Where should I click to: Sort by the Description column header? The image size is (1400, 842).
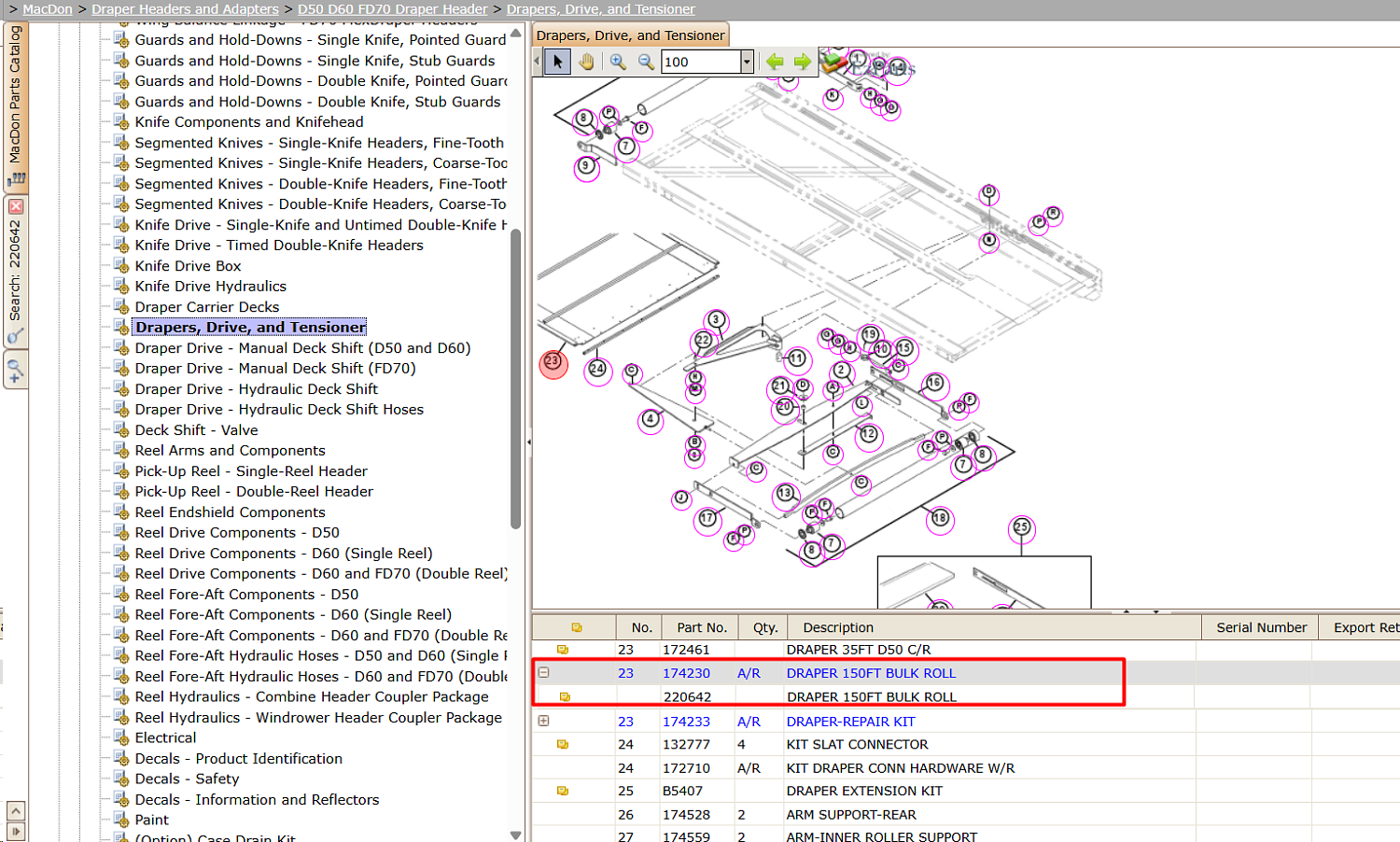click(x=995, y=627)
